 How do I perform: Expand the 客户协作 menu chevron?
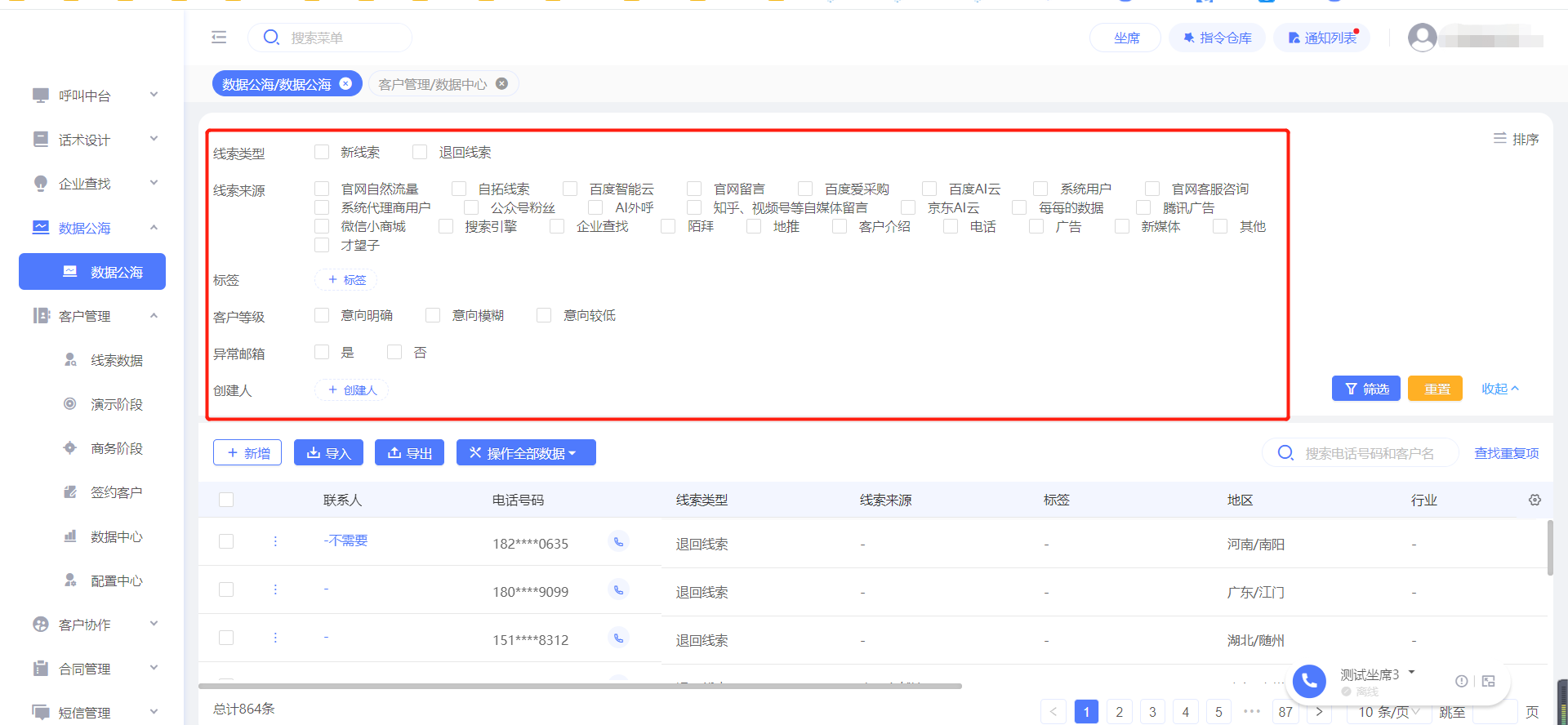pyautogui.click(x=154, y=624)
